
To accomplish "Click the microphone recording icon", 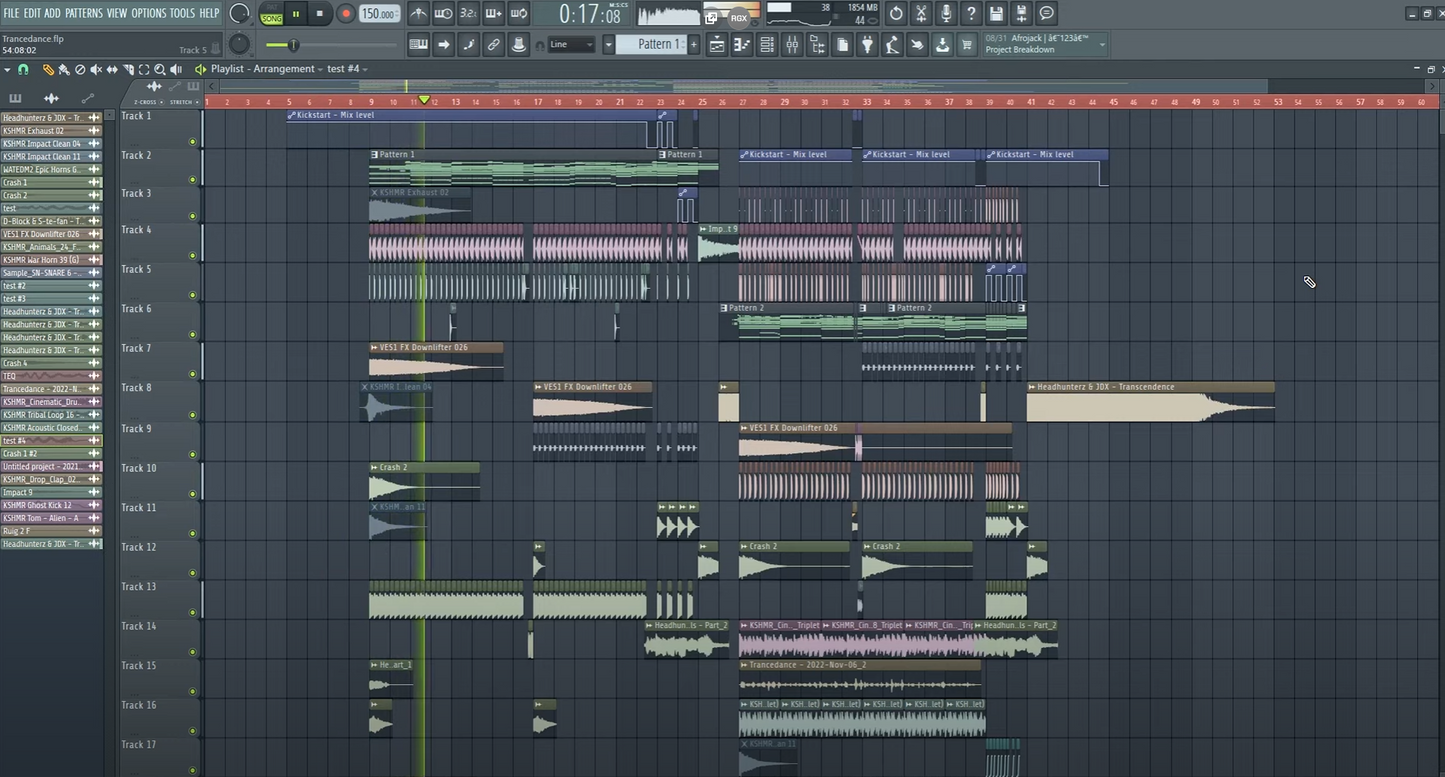I will [x=945, y=13].
